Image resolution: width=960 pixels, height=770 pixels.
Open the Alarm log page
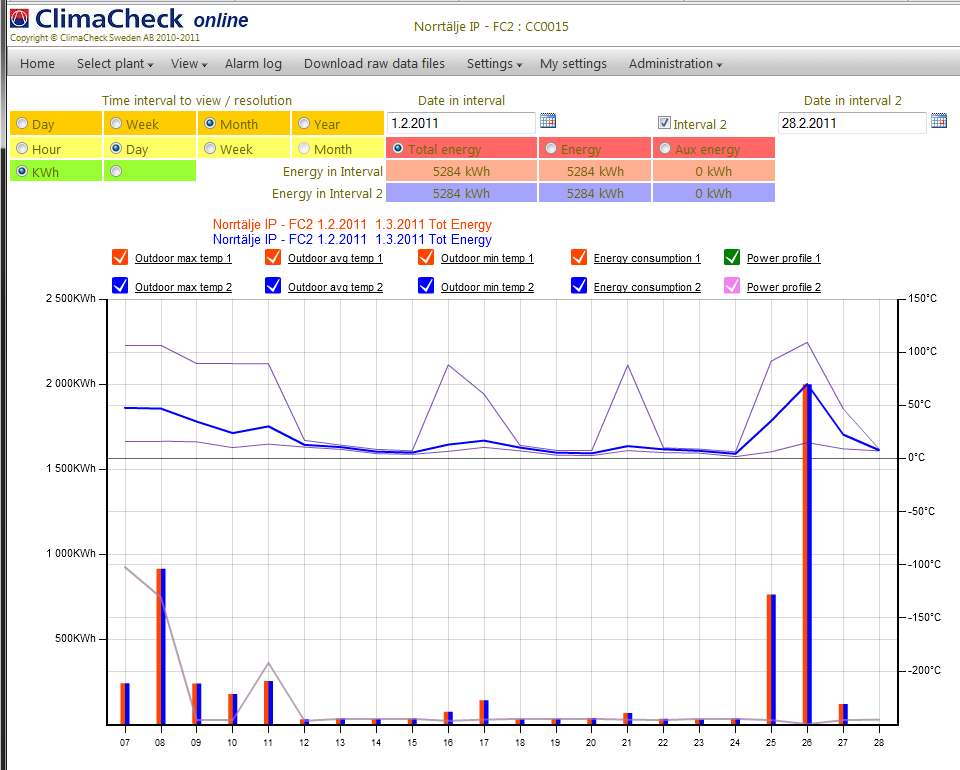coord(253,64)
